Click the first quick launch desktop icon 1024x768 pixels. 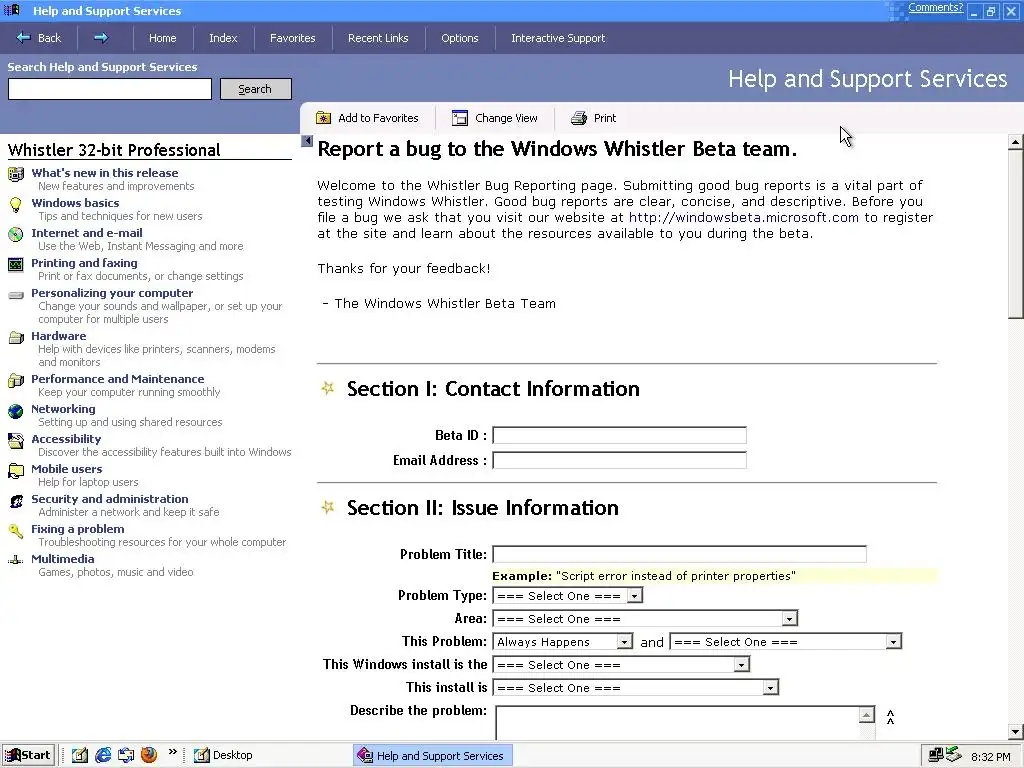[80, 755]
